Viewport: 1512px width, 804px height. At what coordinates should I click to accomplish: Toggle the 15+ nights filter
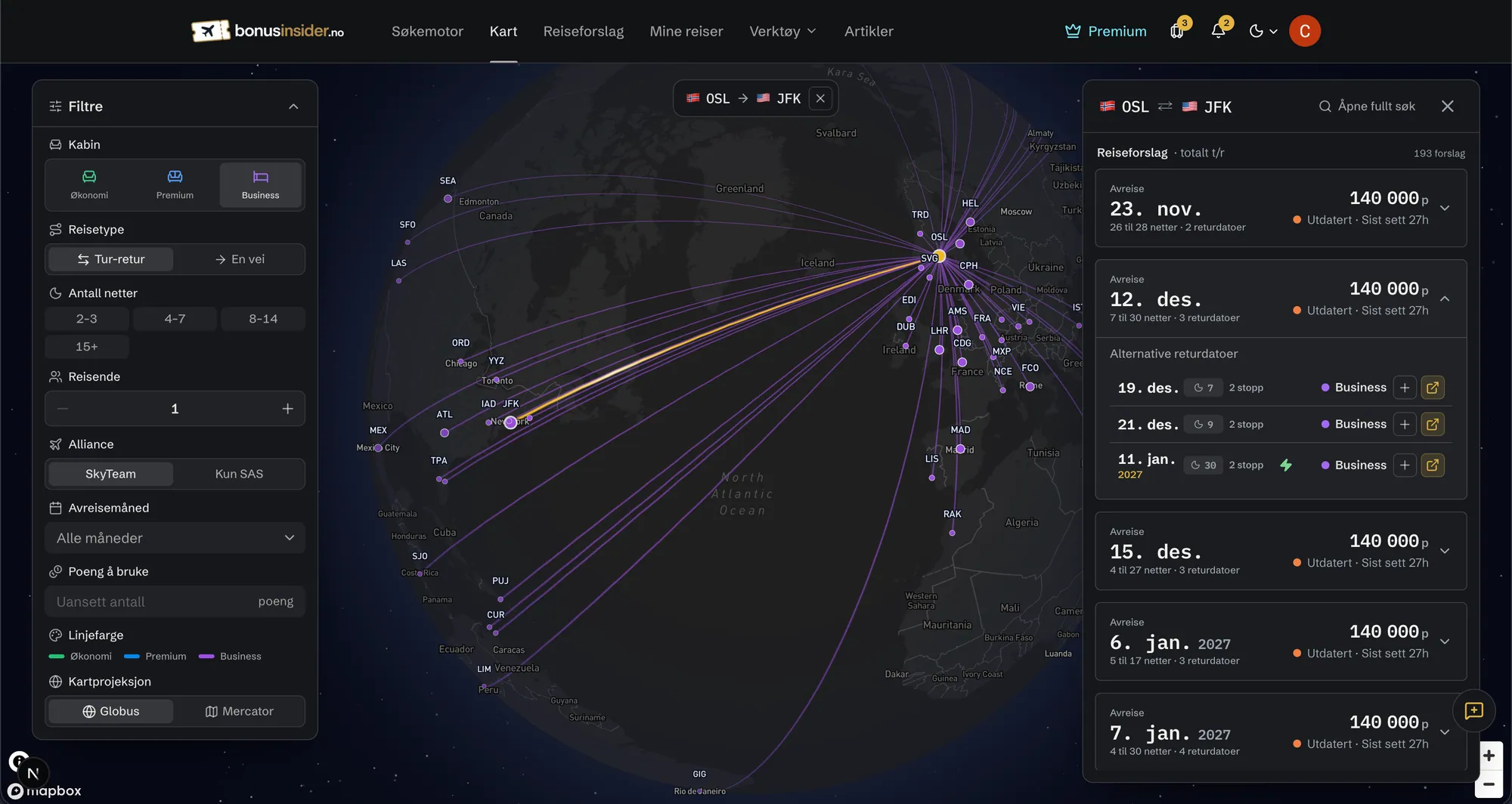click(87, 347)
